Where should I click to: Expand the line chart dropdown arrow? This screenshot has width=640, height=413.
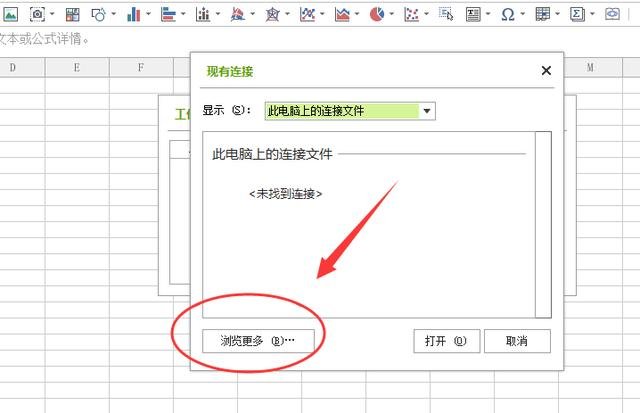pos(322,14)
